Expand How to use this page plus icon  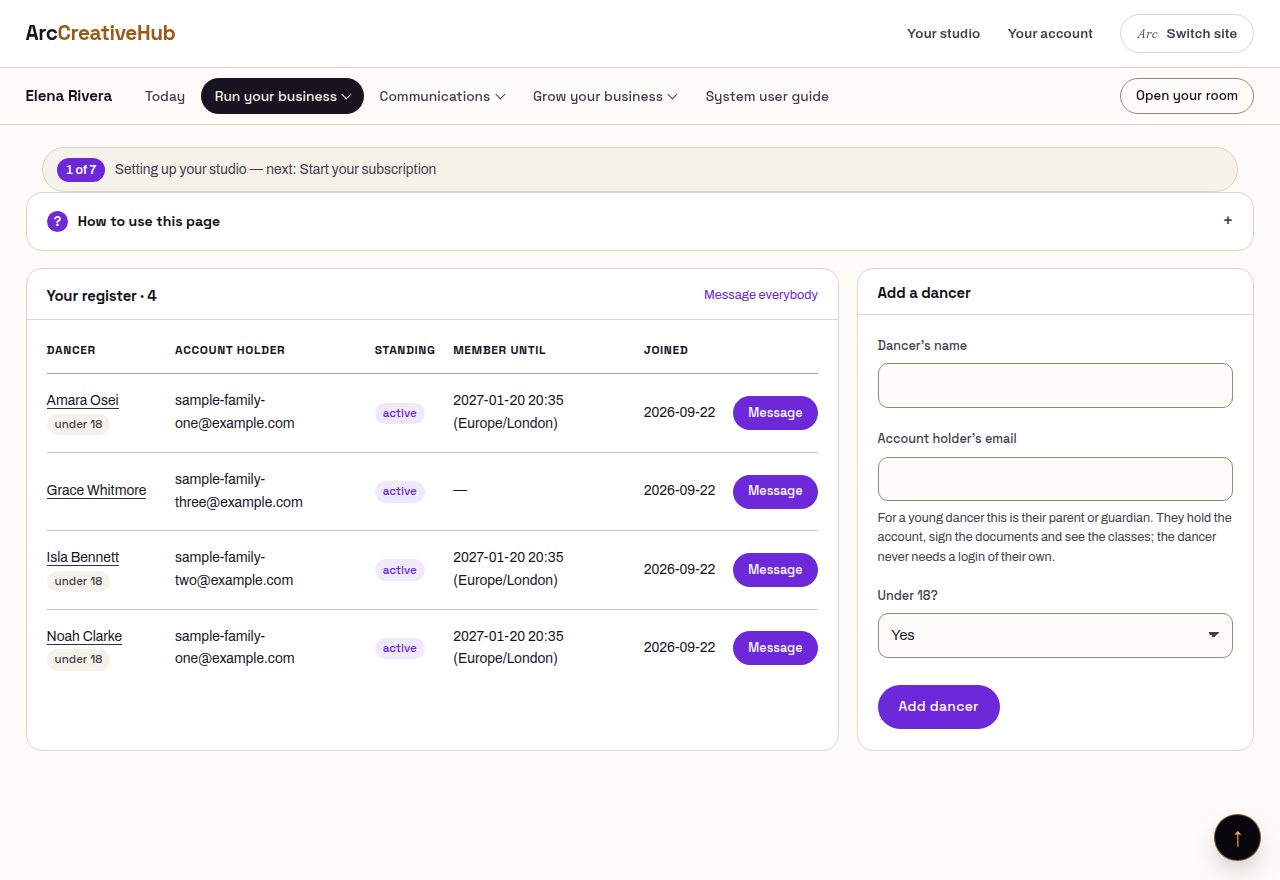[1228, 221]
